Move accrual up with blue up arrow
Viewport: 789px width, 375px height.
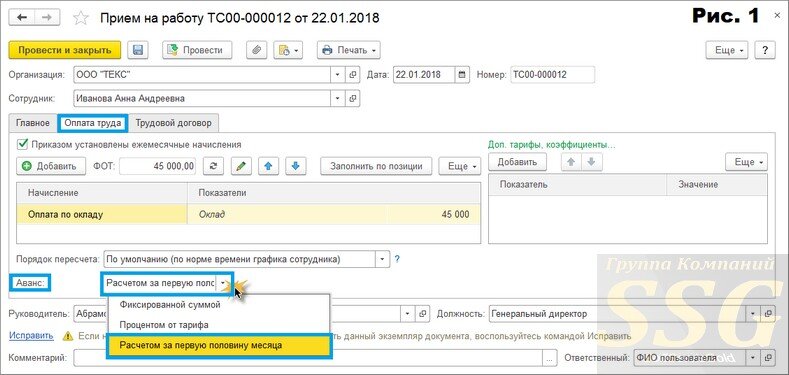(269, 166)
